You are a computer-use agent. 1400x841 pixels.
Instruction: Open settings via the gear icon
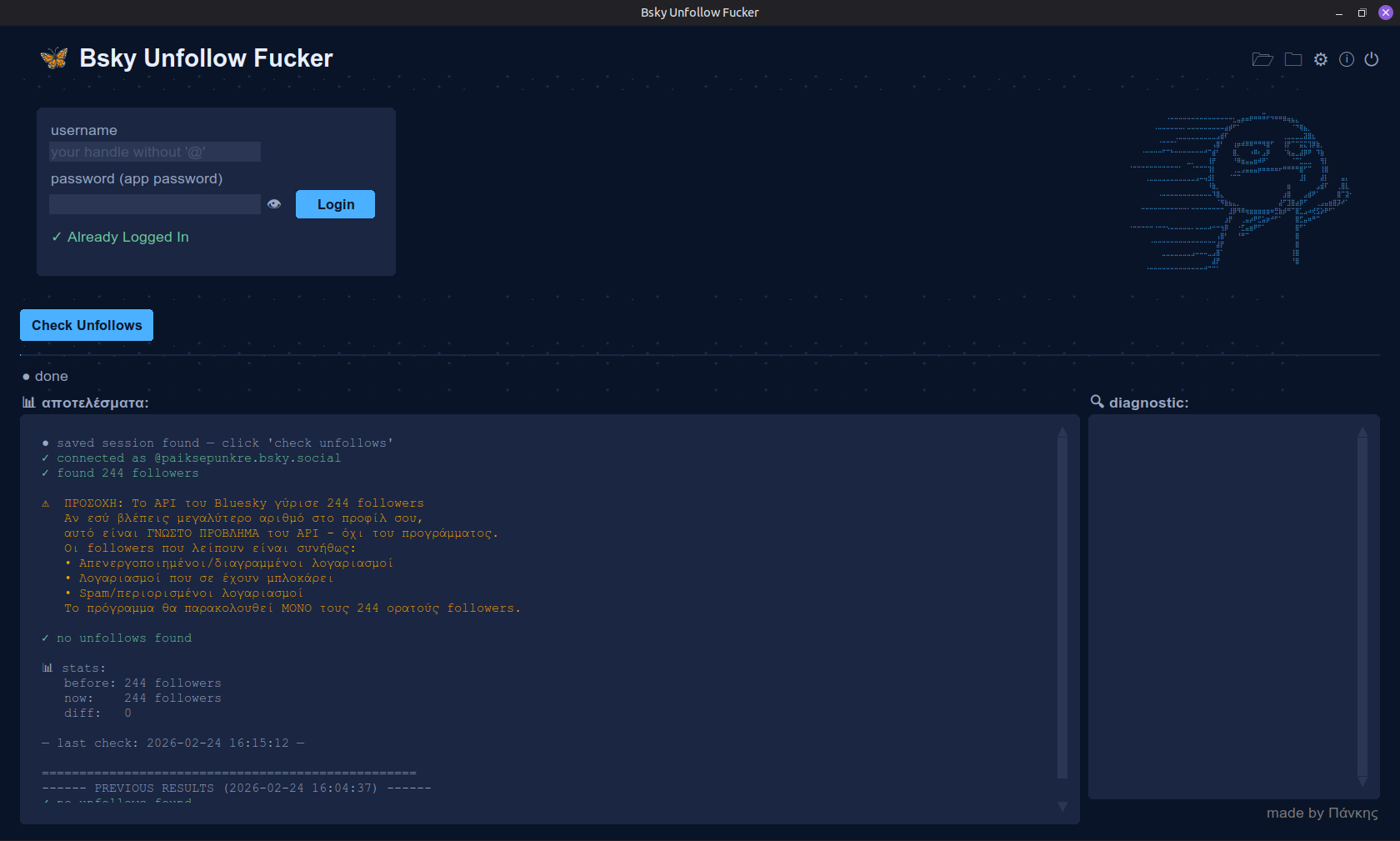click(x=1321, y=59)
